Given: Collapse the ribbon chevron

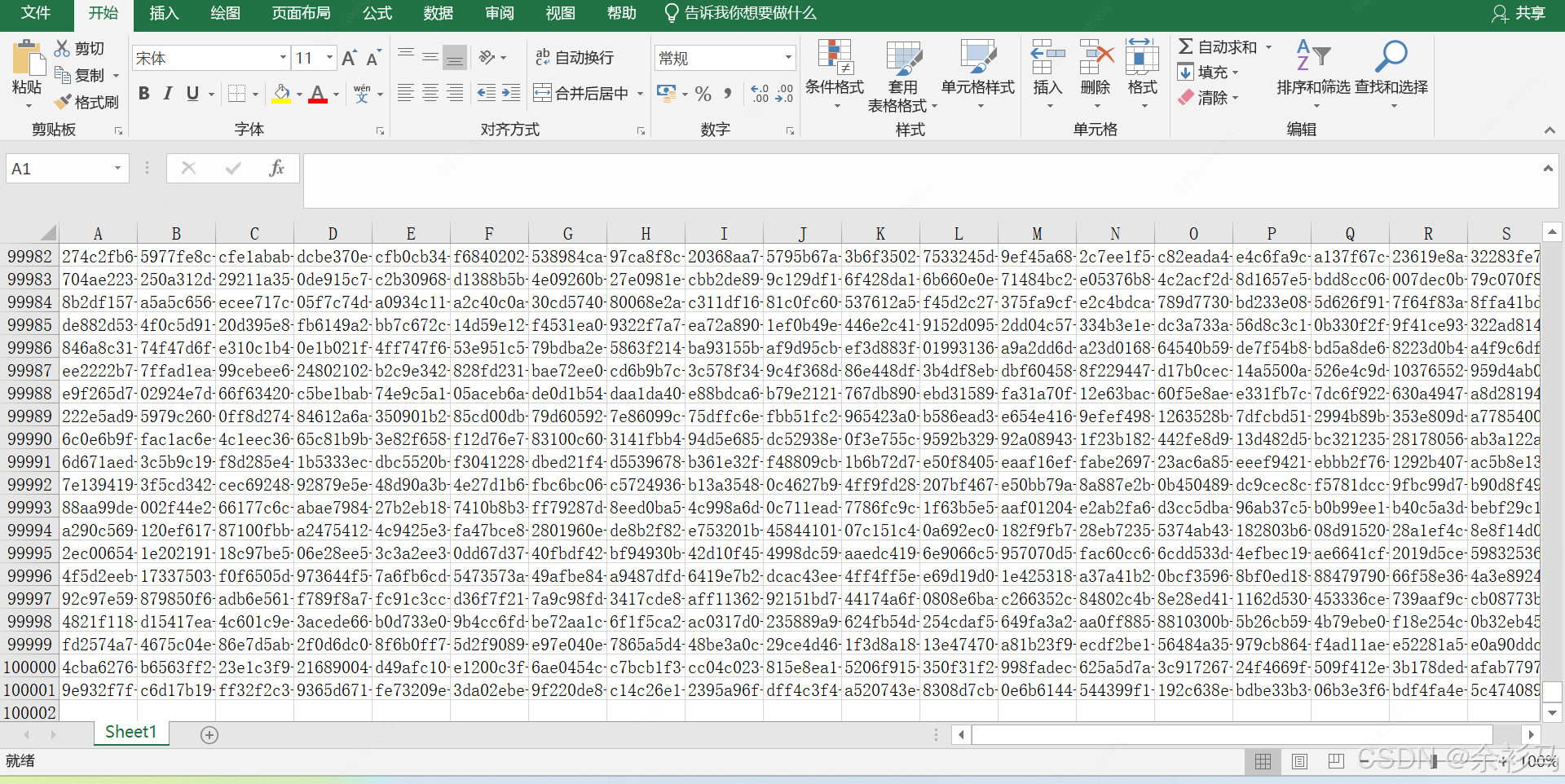Looking at the screenshot, I should (1550, 130).
